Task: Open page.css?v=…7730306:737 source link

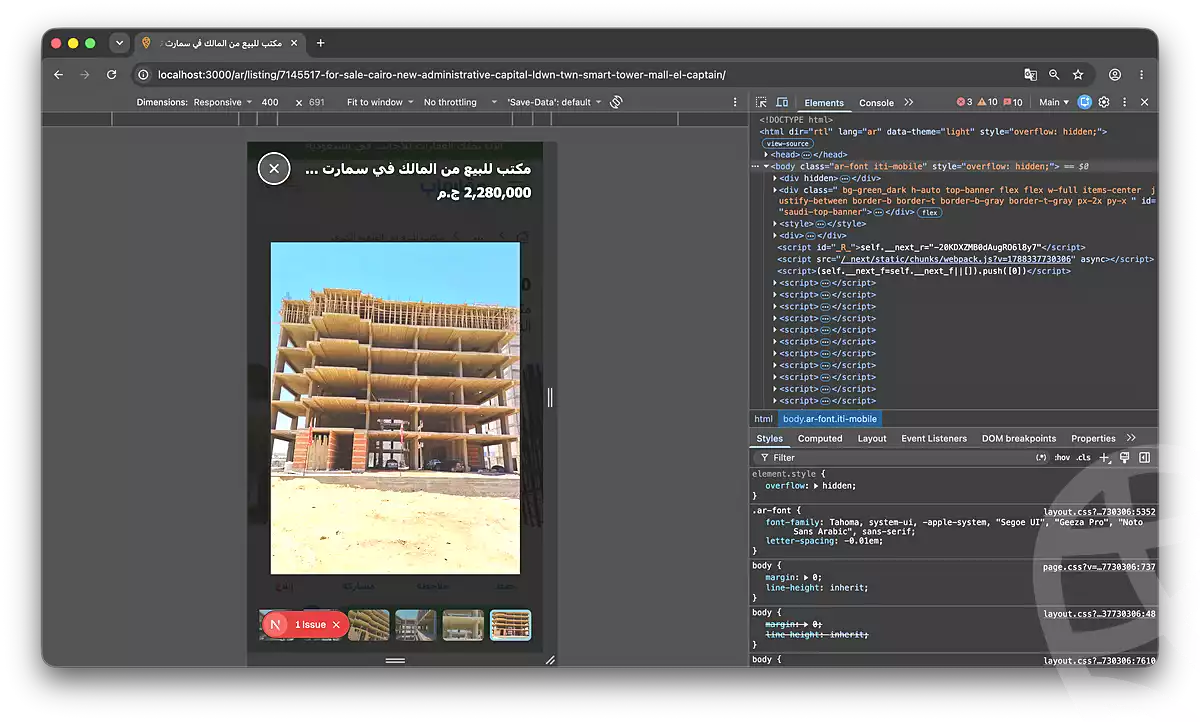Action: pos(1099,566)
